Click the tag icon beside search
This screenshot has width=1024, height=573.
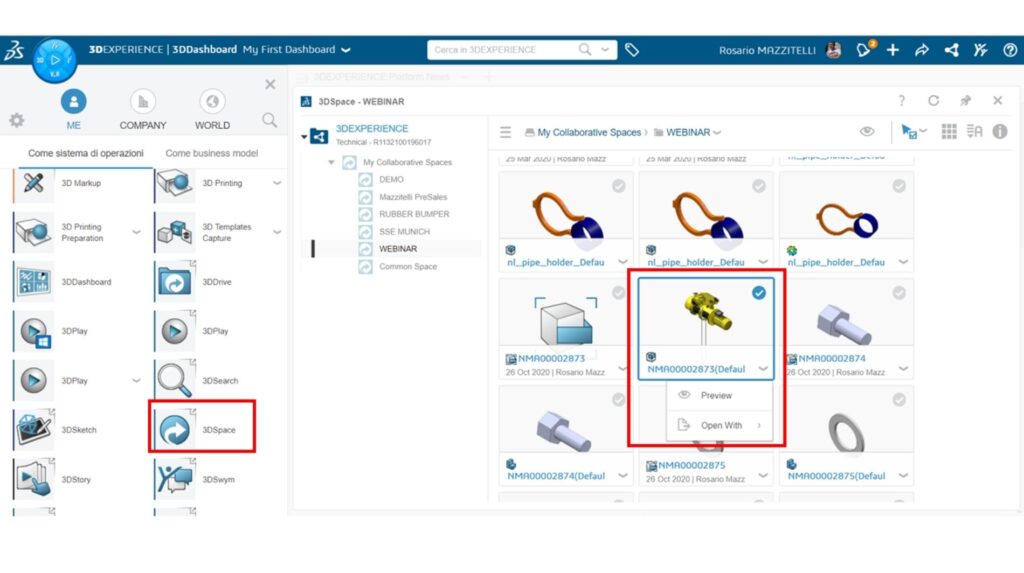coord(632,49)
